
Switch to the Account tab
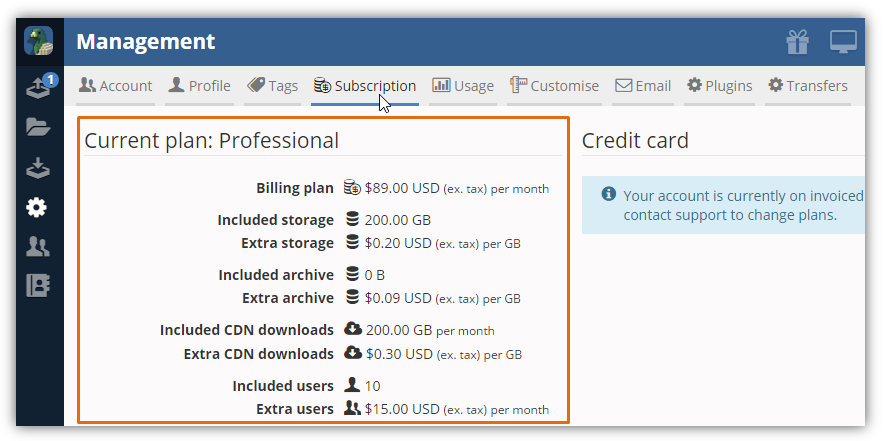[x=116, y=86]
